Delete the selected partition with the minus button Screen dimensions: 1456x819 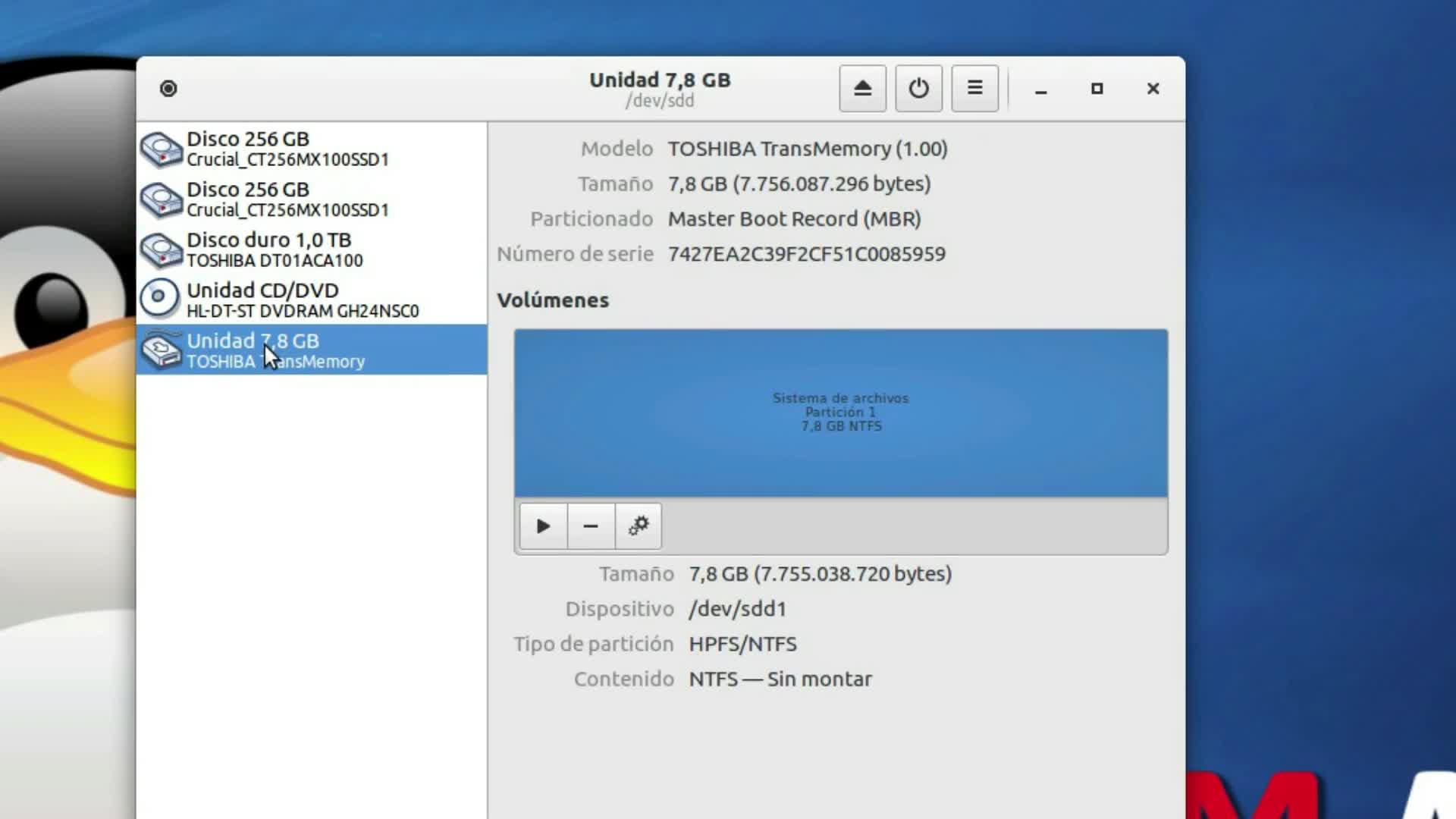tap(591, 526)
